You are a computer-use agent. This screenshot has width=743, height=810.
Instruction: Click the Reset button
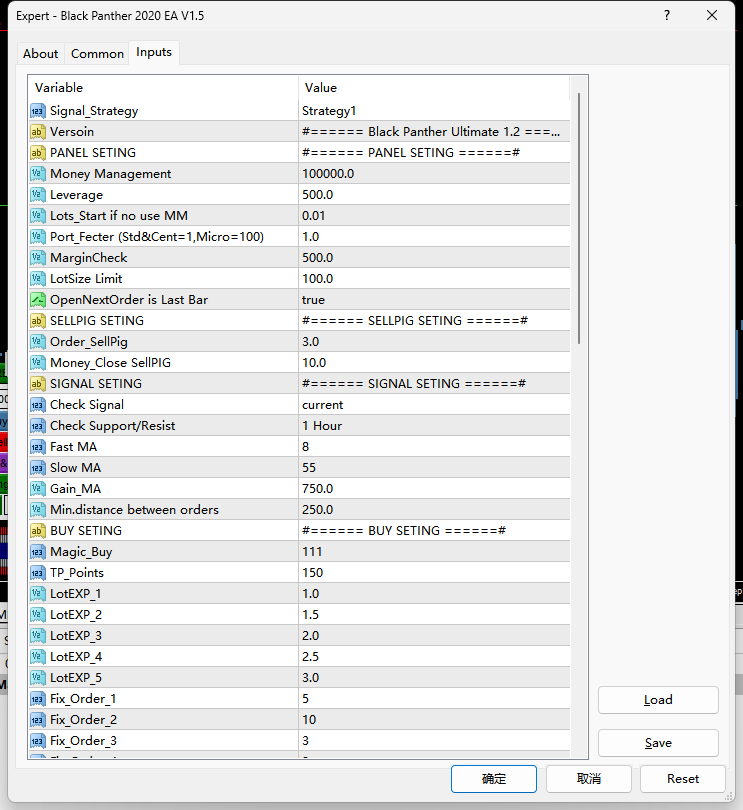[683, 778]
